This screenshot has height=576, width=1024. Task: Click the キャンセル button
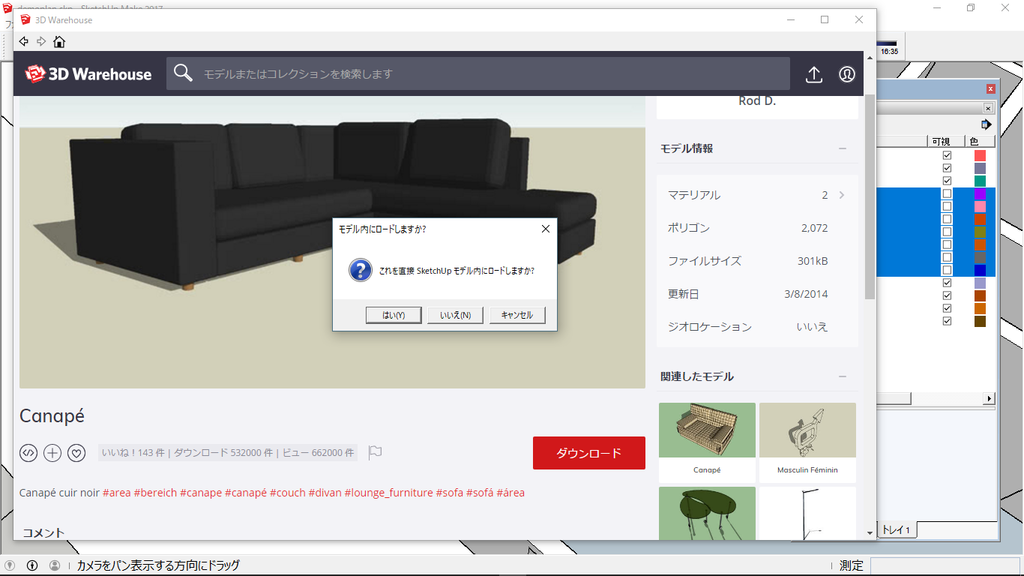point(517,315)
